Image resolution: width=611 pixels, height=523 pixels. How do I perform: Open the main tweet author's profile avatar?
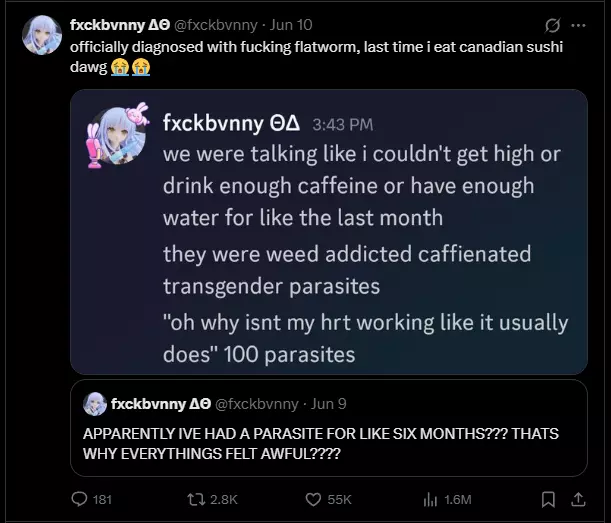[x=42, y=36]
